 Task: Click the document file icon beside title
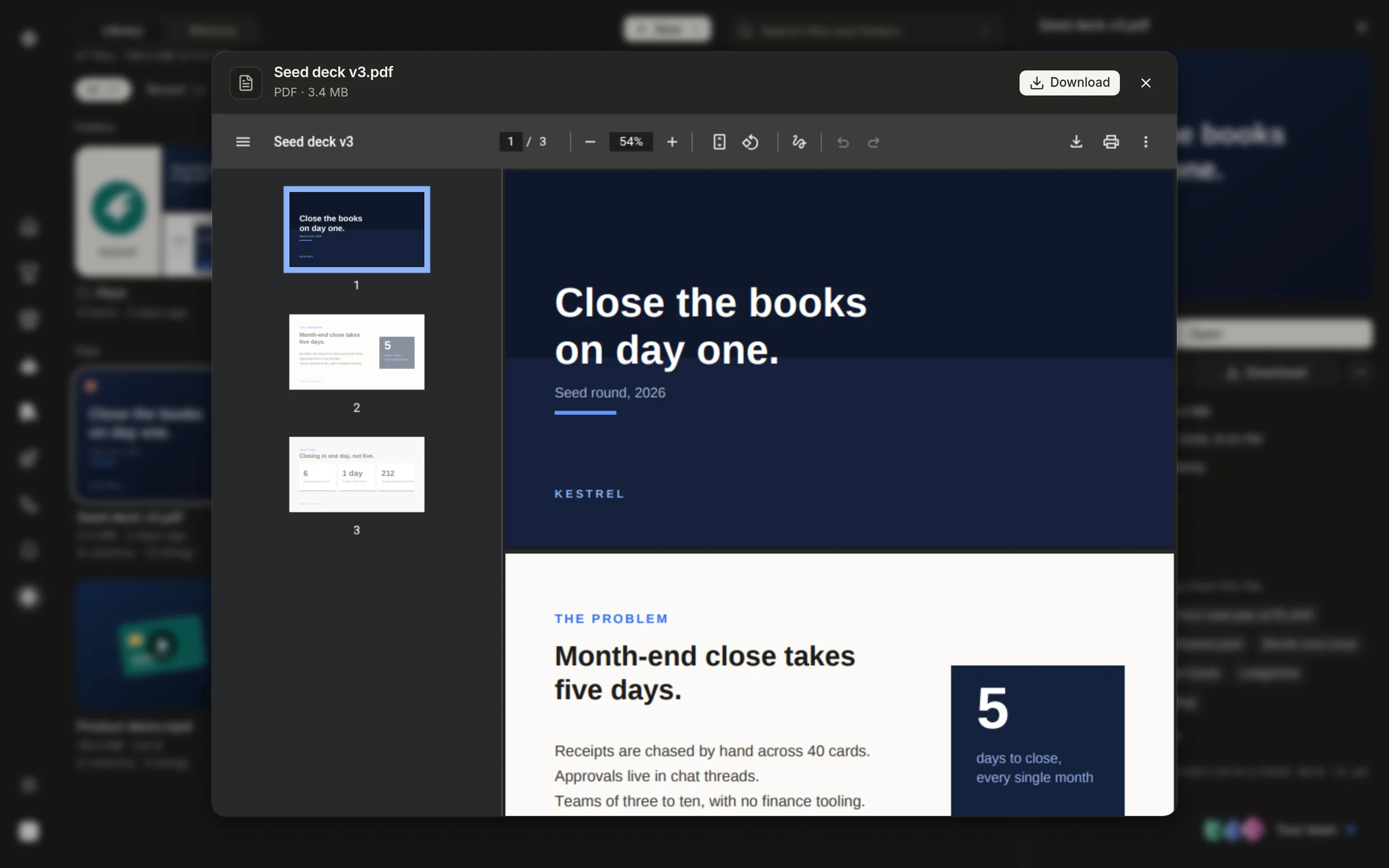pos(246,83)
